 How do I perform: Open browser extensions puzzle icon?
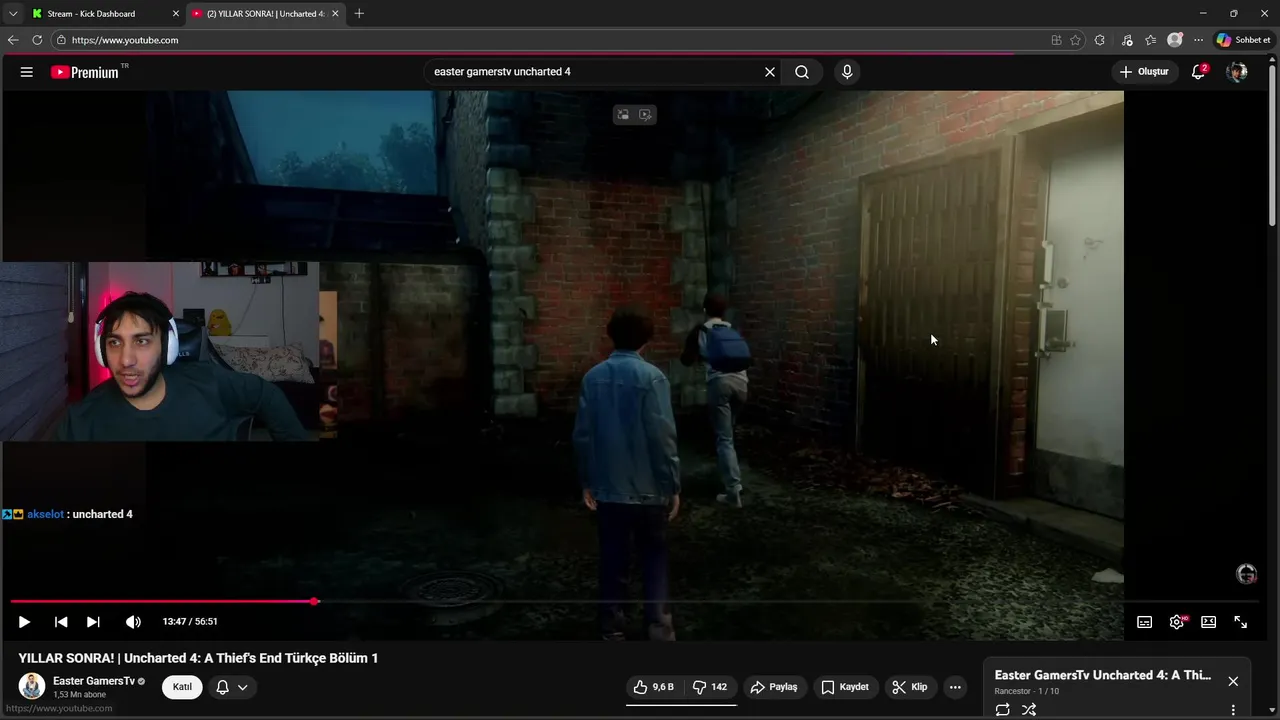tap(1100, 40)
